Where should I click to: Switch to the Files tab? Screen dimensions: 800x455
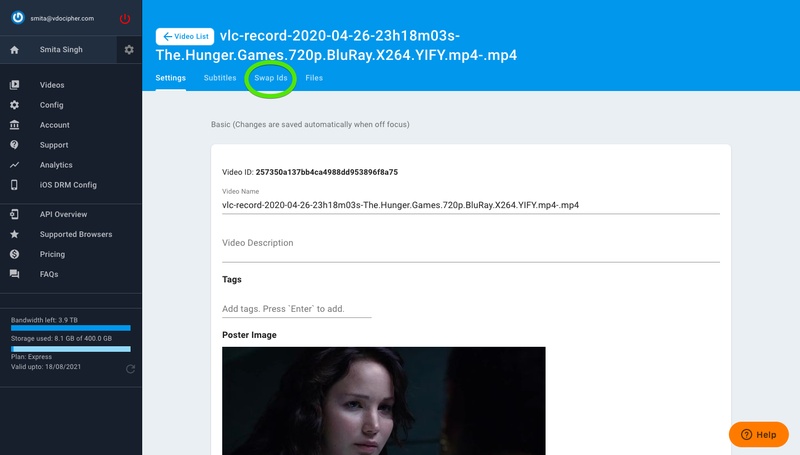coord(314,78)
